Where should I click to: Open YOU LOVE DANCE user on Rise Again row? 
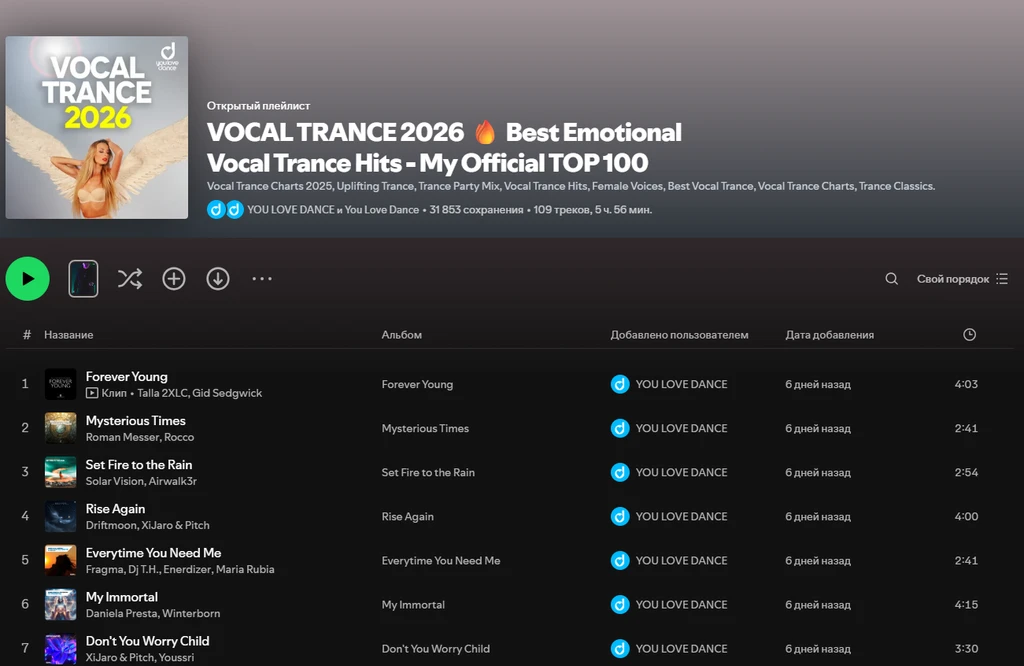point(681,516)
